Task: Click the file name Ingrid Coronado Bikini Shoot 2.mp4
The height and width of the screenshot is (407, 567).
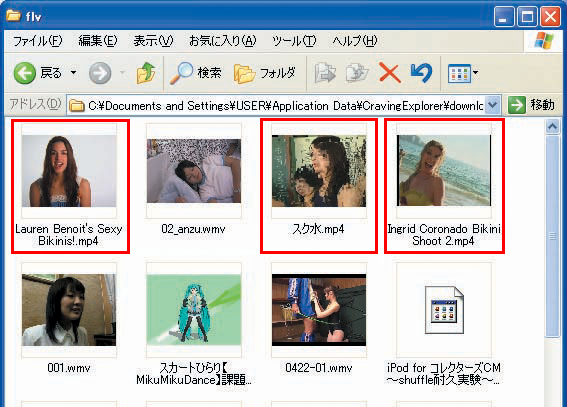Action: pos(444,235)
